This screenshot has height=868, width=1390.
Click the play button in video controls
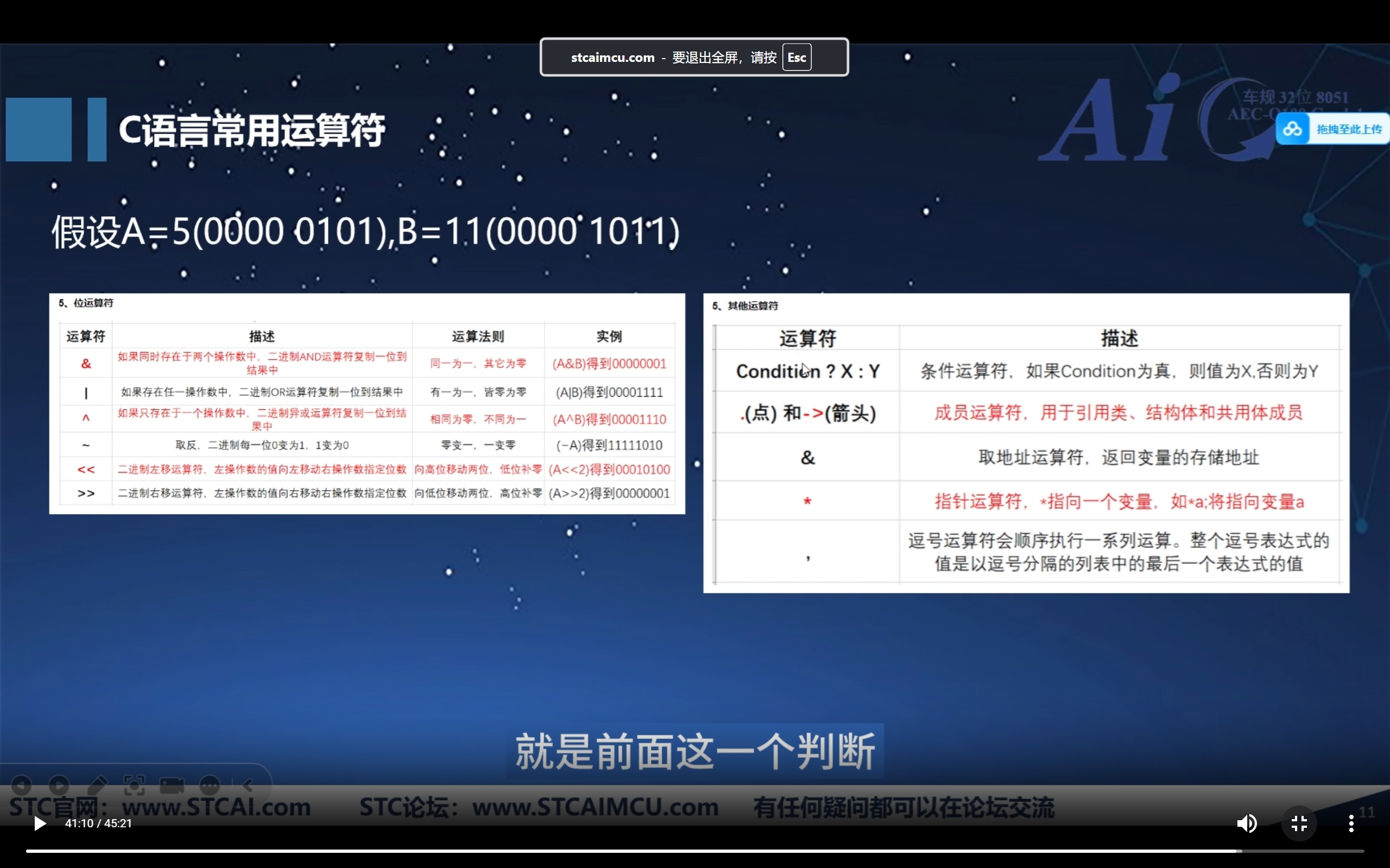(40, 823)
